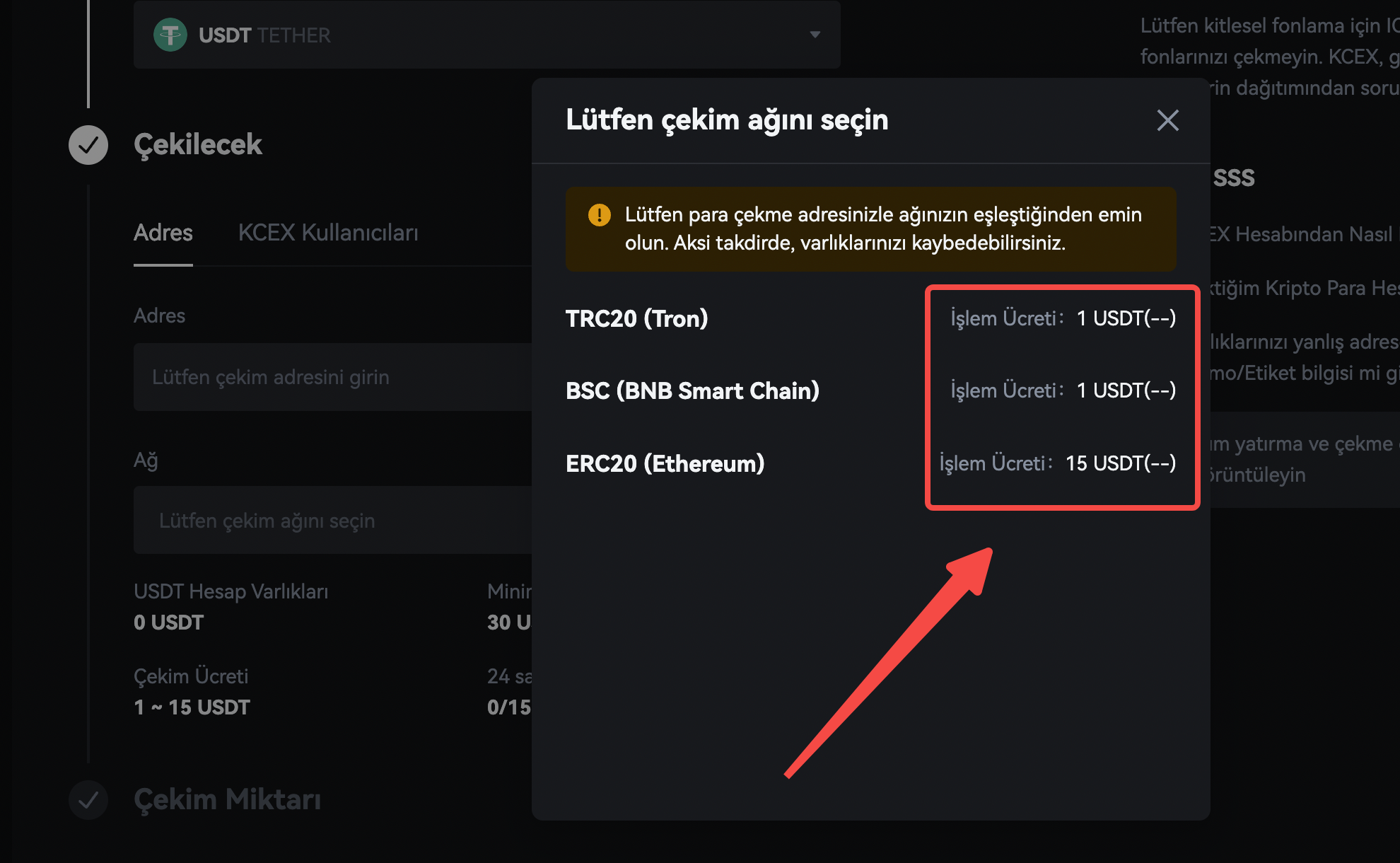Switch to the Adres tab

tap(163, 233)
